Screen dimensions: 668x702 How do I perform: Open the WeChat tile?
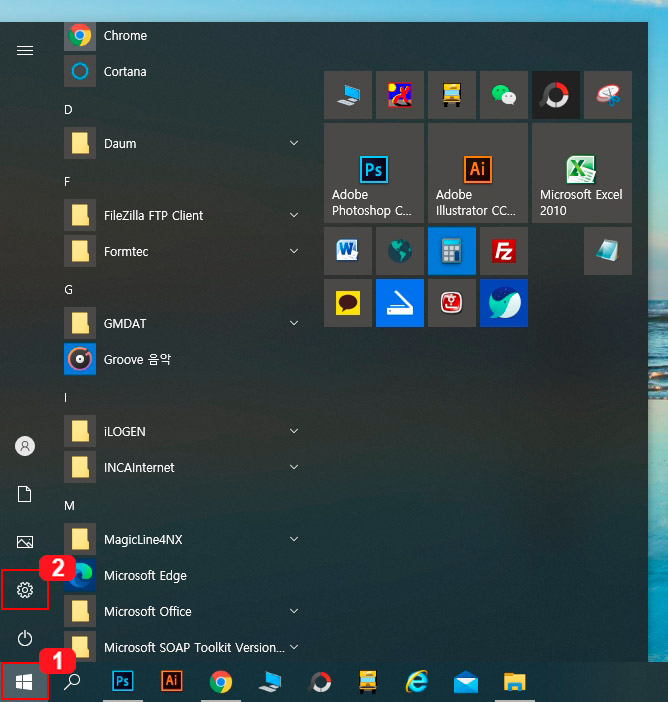coord(504,95)
